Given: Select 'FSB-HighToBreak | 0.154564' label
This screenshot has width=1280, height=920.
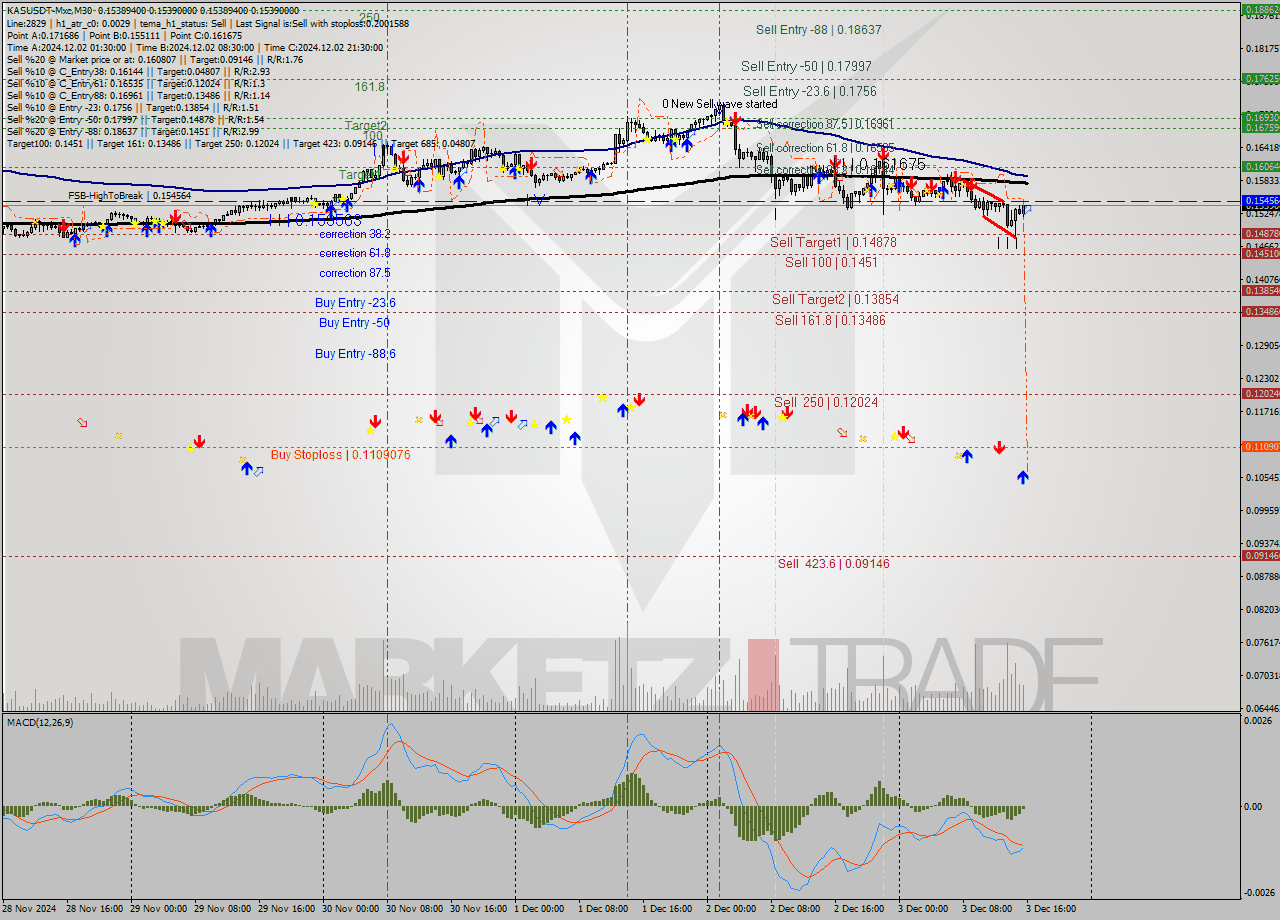Looking at the screenshot, I should pos(129,196).
